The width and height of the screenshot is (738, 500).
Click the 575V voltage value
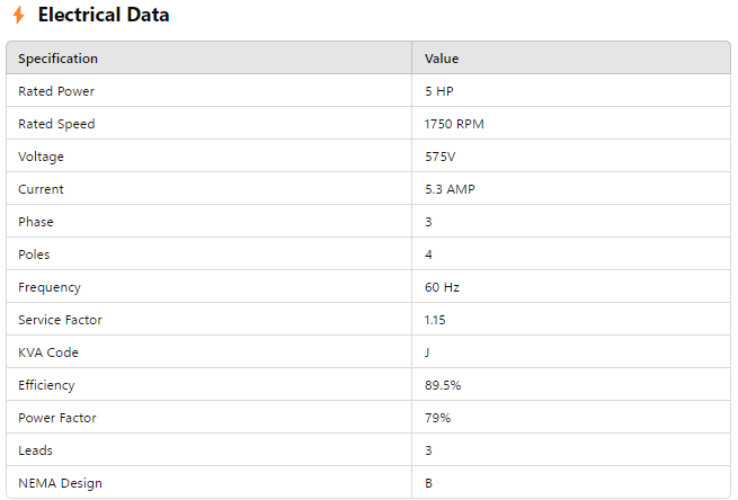click(440, 157)
